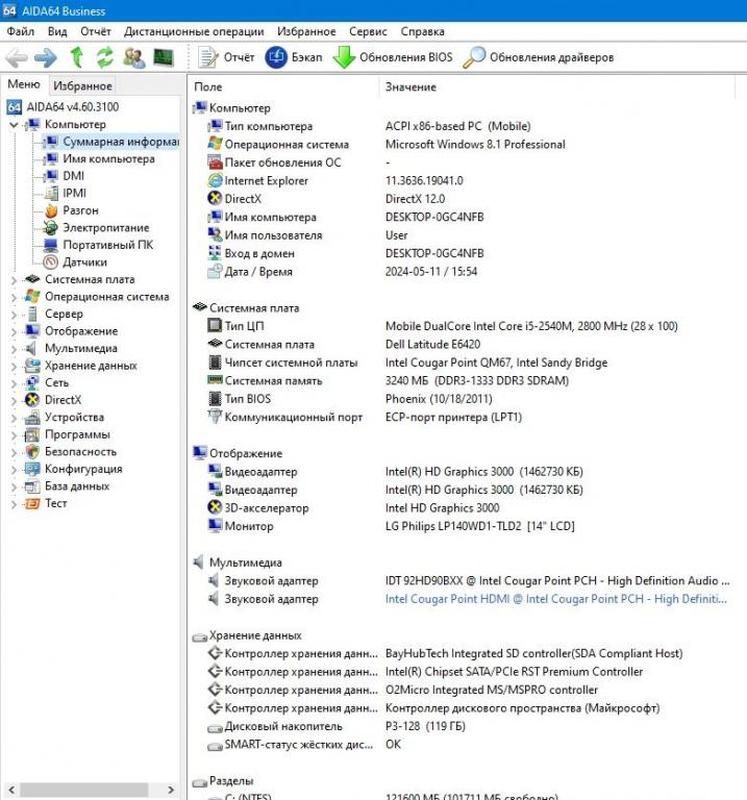The width and height of the screenshot is (747, 800).
Task: Open the Сервис menu
Action: 368,32
